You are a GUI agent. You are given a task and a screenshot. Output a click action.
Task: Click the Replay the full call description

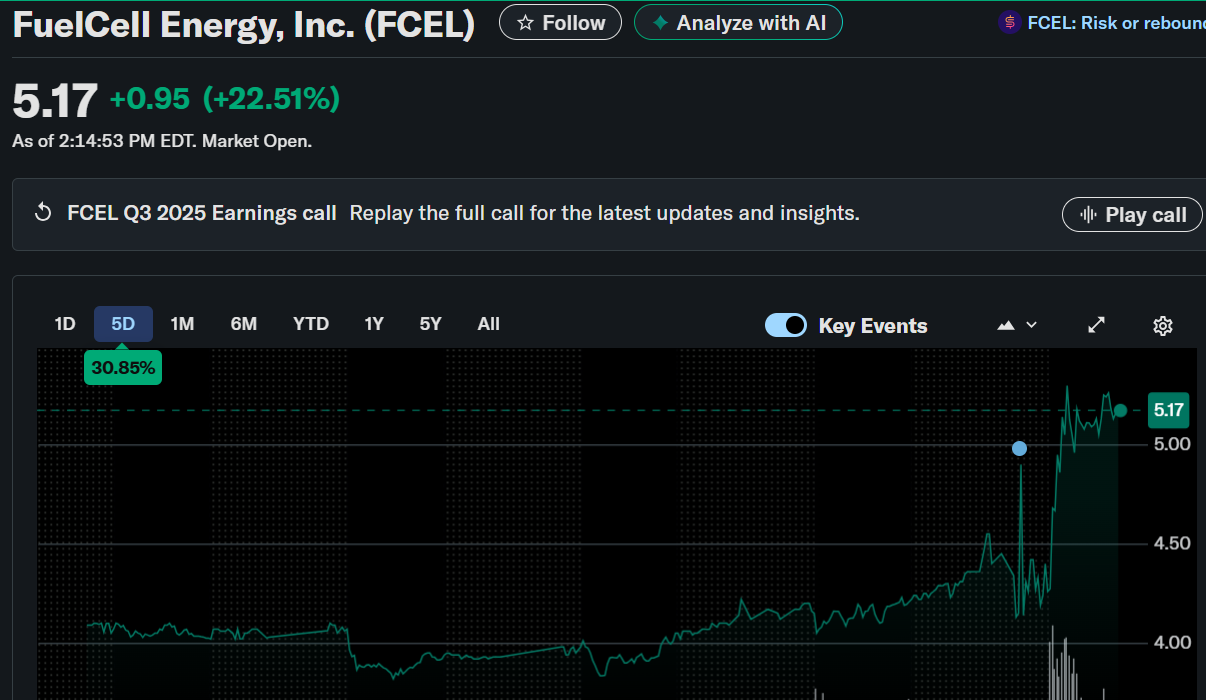pos(604,213)
